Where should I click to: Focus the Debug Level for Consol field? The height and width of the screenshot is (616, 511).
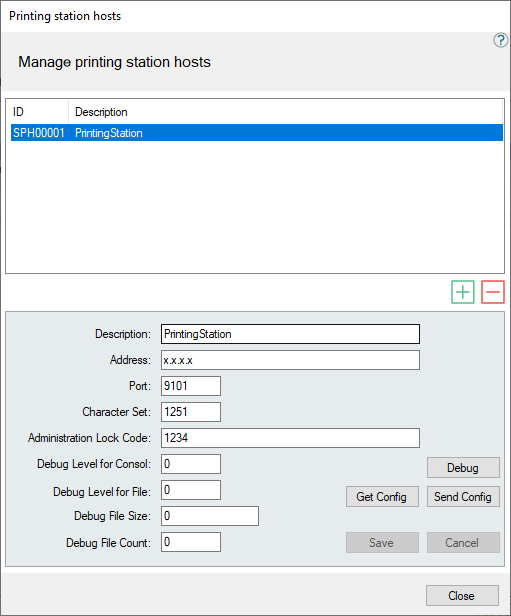tap(191, 464)
